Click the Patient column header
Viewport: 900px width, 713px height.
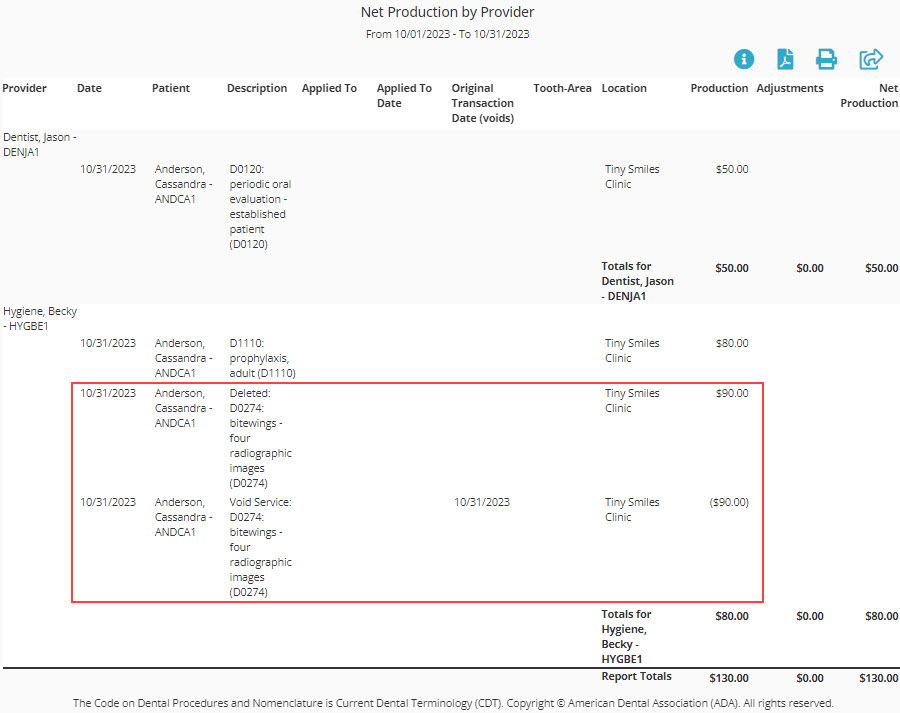click(x=170, y=88)
